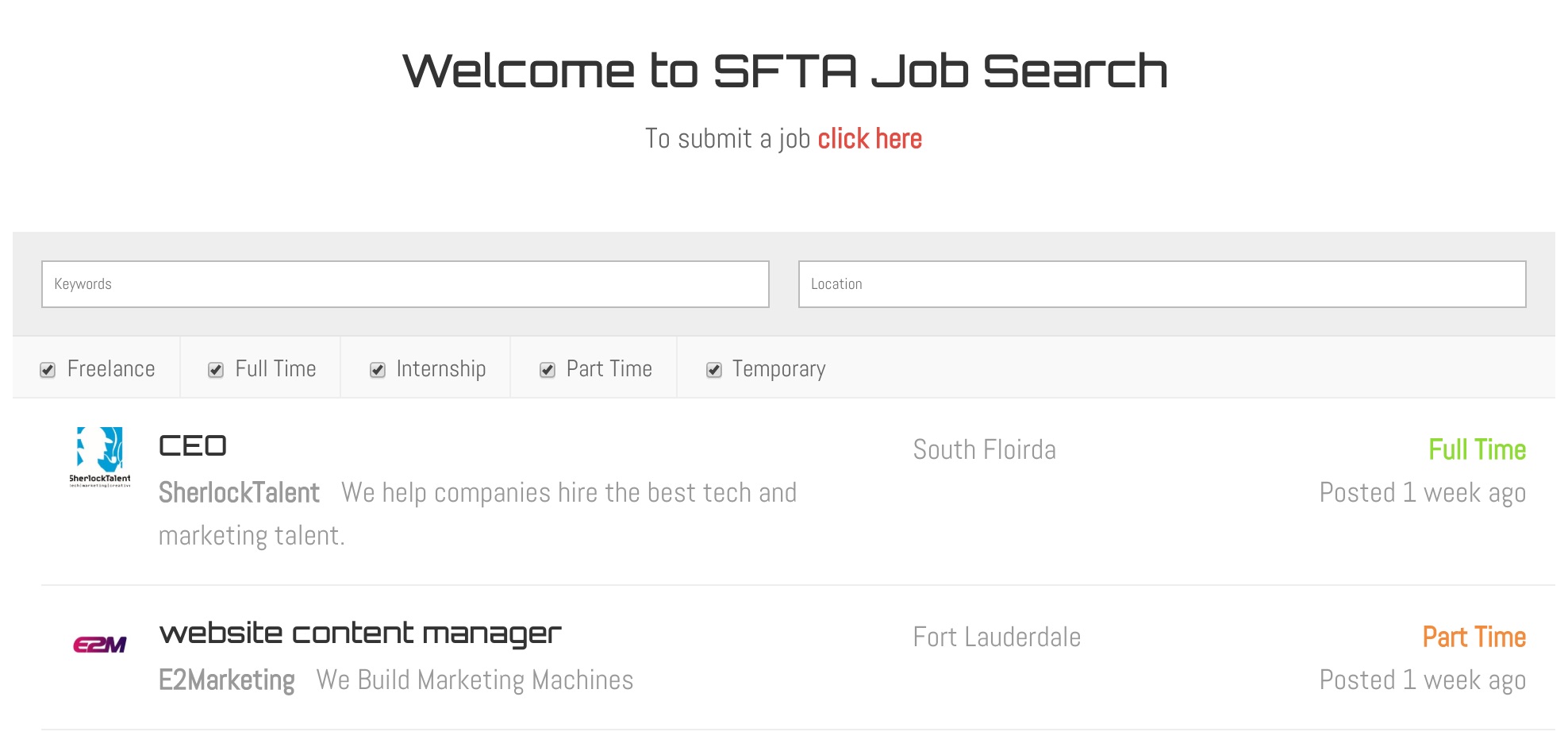1568x751 pixels.
Task: Disable the Temporary job type checkbox
Action: click(x=714, y=370)
